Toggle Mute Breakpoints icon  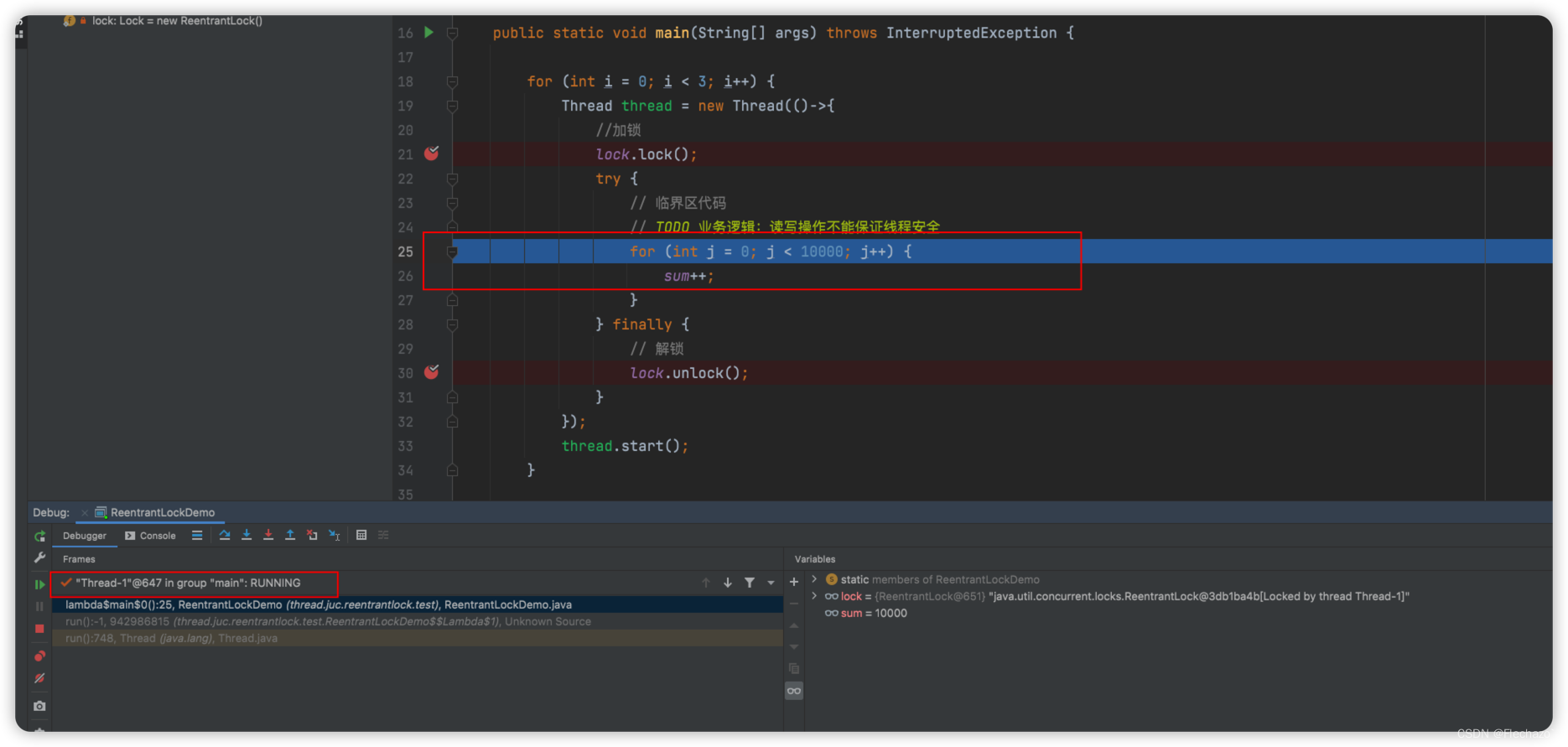click(x=39, y=678)
